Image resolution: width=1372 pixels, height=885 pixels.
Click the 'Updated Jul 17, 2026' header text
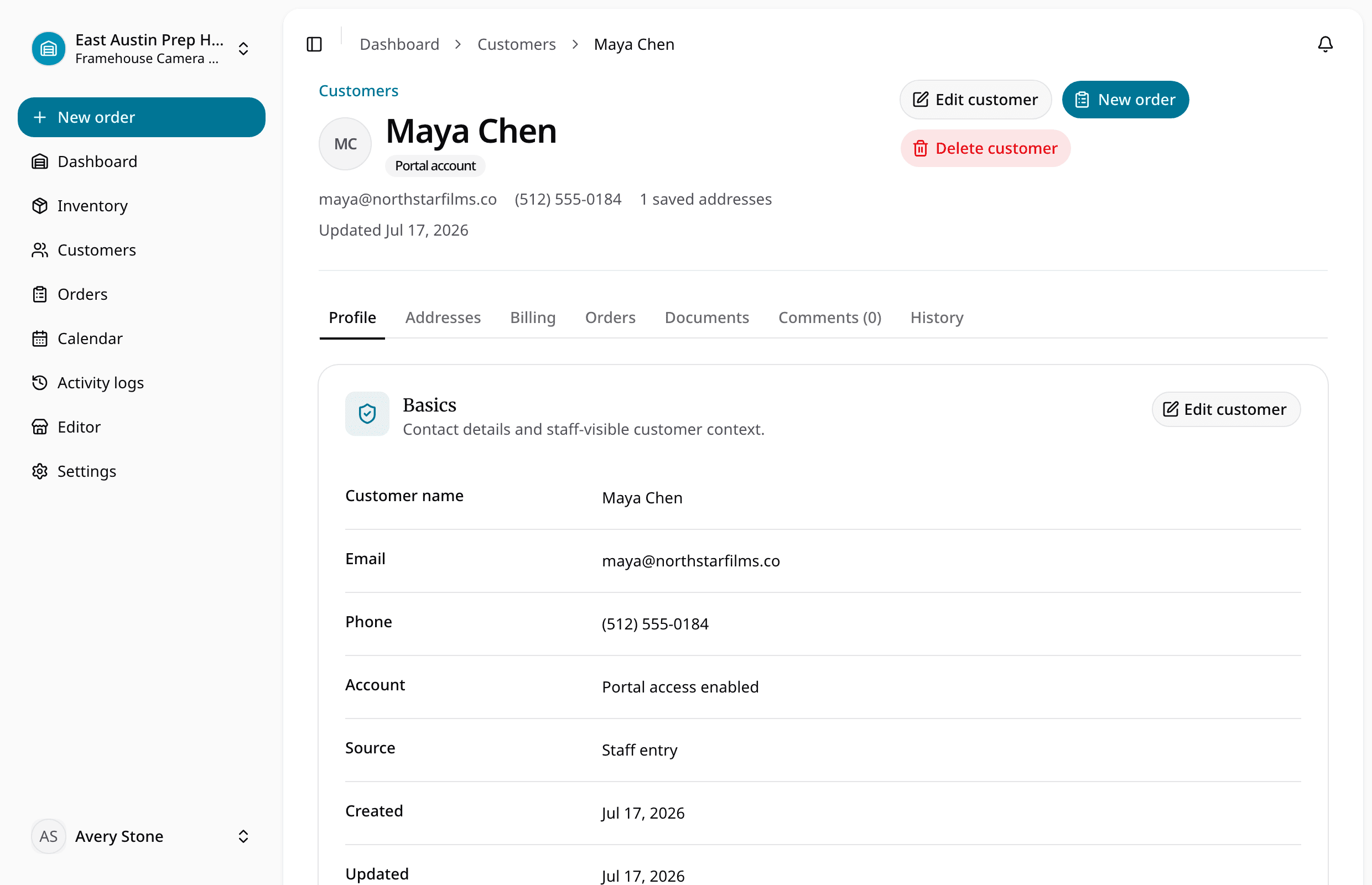tap(393, 231)
